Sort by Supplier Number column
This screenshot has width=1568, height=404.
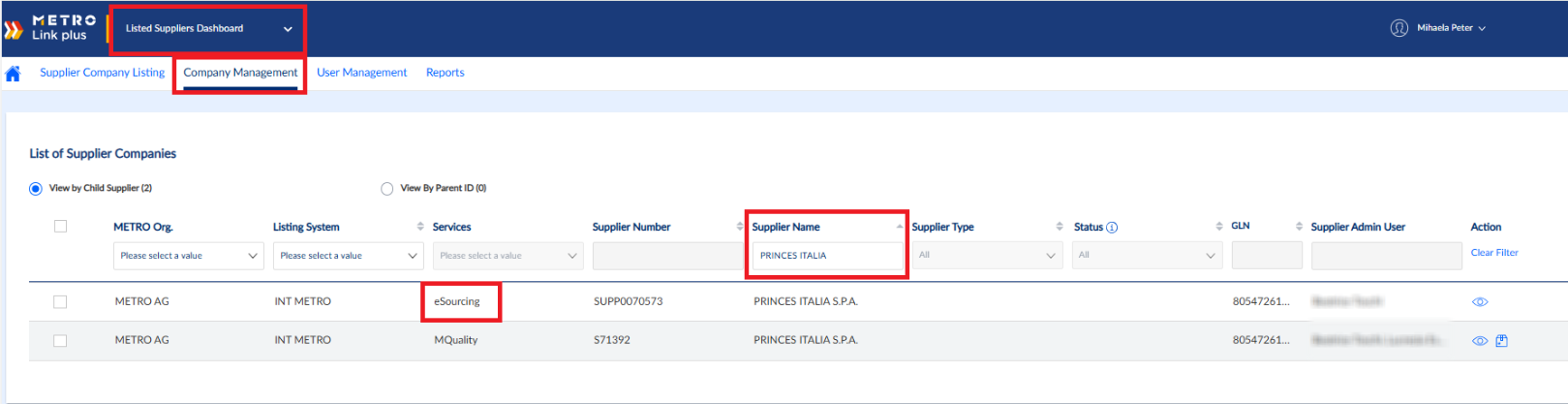tap(740, 227)
